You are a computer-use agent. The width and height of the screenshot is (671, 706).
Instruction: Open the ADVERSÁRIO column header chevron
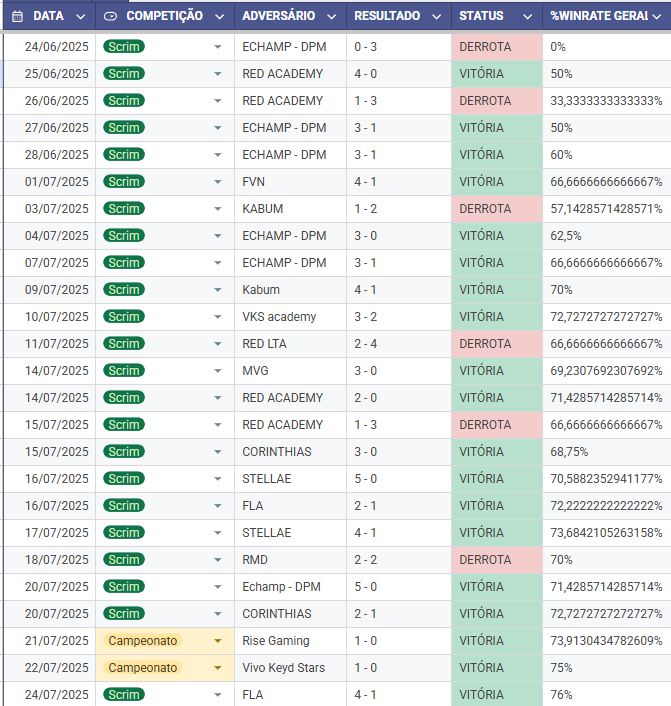pos(331,17)
